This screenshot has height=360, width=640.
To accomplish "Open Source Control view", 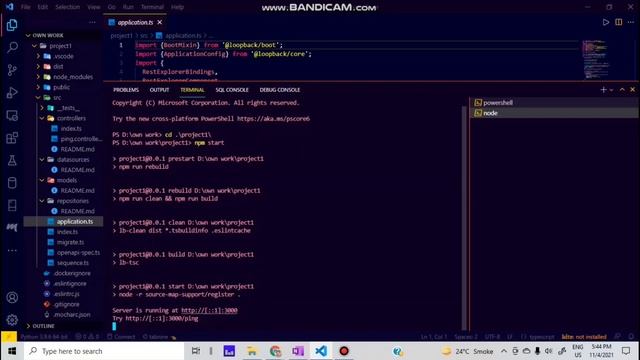I will tap(12, 70).
